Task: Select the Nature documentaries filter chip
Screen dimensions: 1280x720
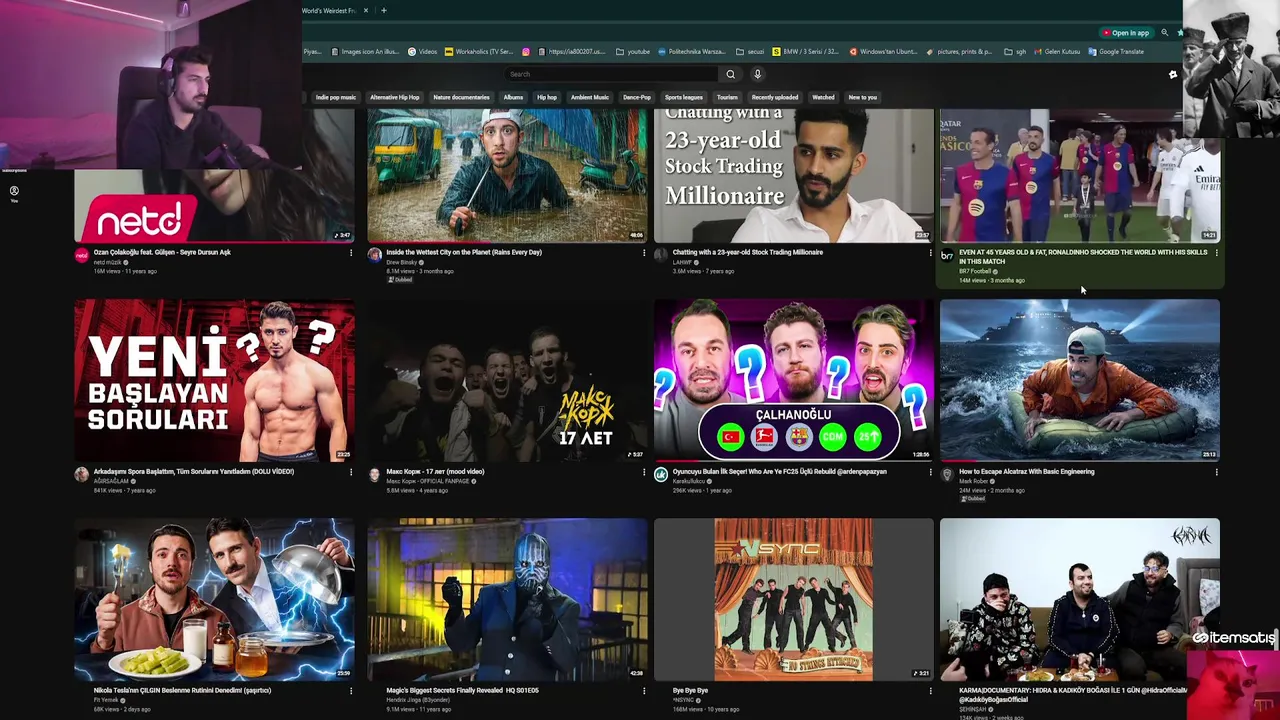Action: [x=461, y=97]
